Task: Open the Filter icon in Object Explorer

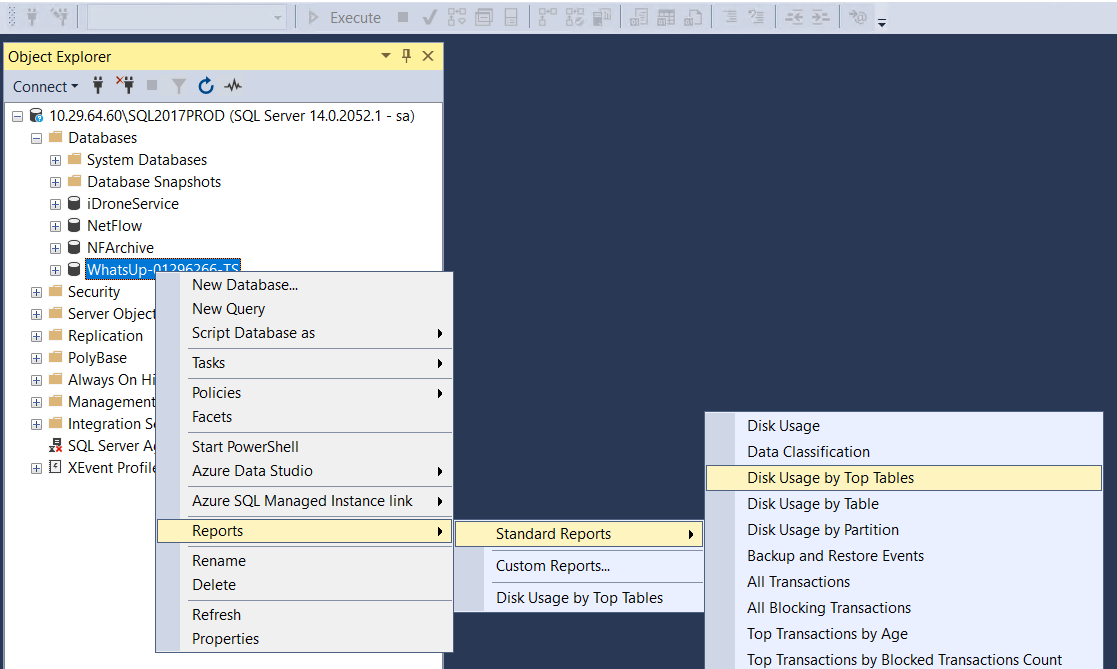Action: point(178,86)
